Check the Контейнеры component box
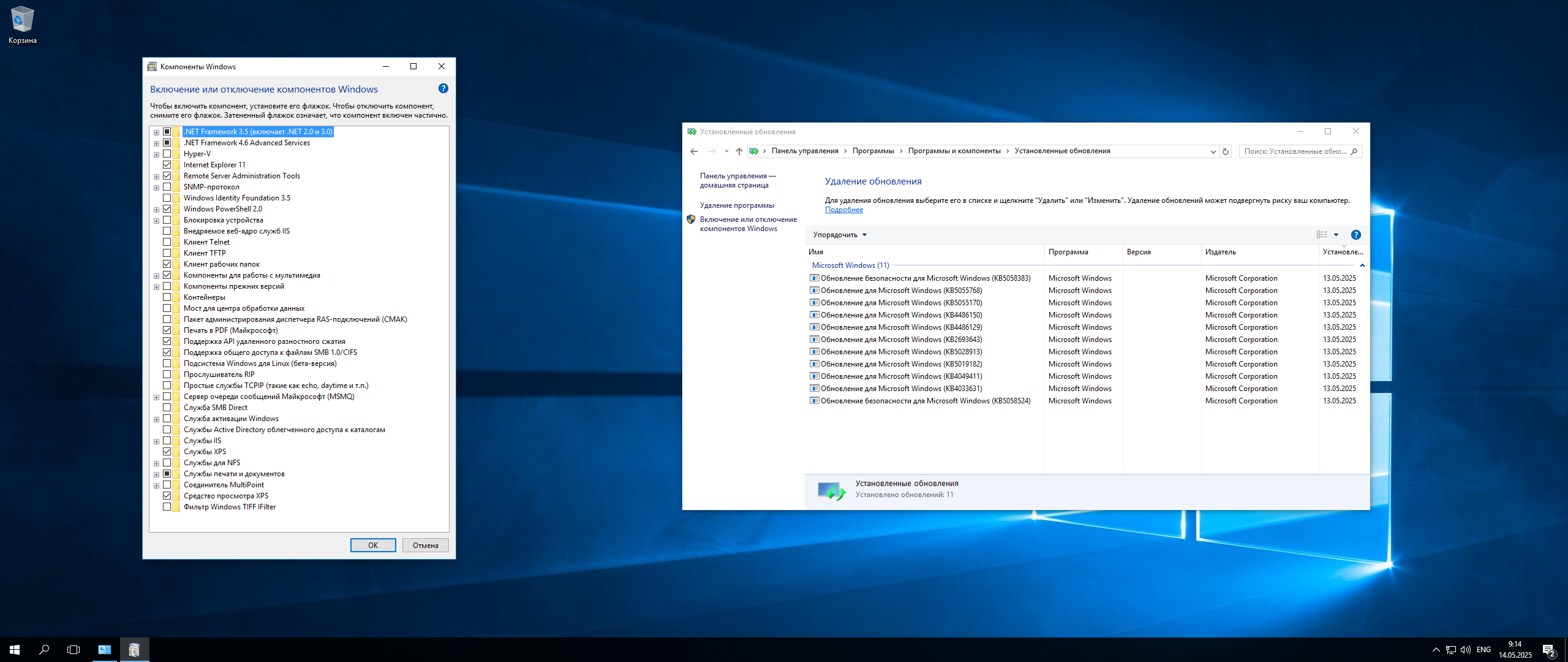 tap(167, 297)
